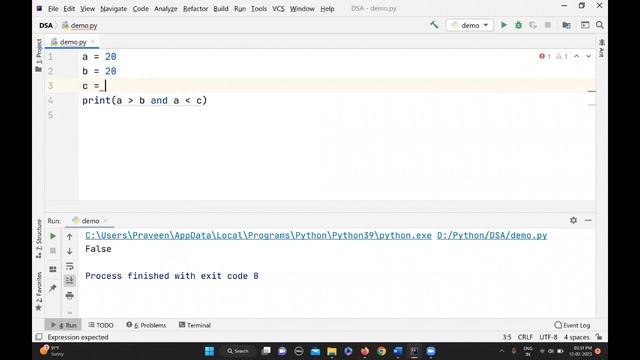The width and height of the screenshot is (640, 360).
Task: Open the VCS menu
Action: 278,9
